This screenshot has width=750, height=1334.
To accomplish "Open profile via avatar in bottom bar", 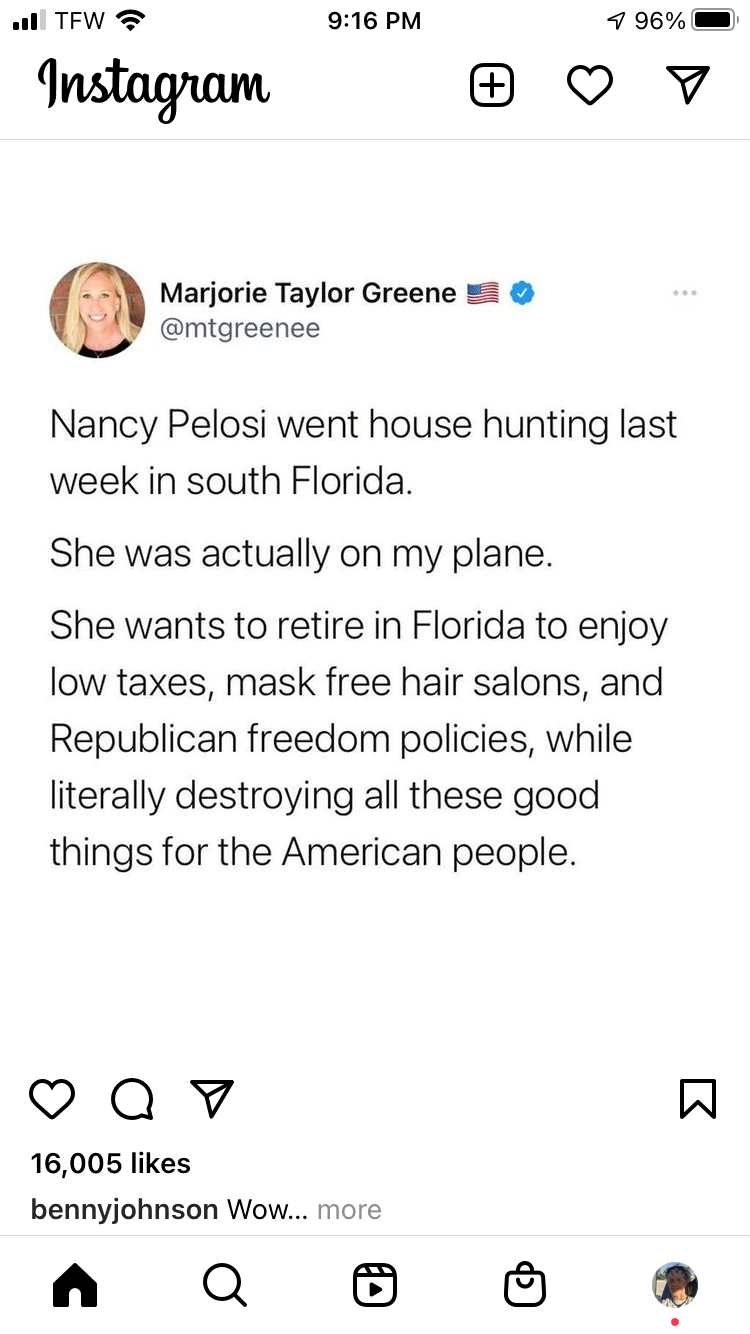I will pos(675,1284).
